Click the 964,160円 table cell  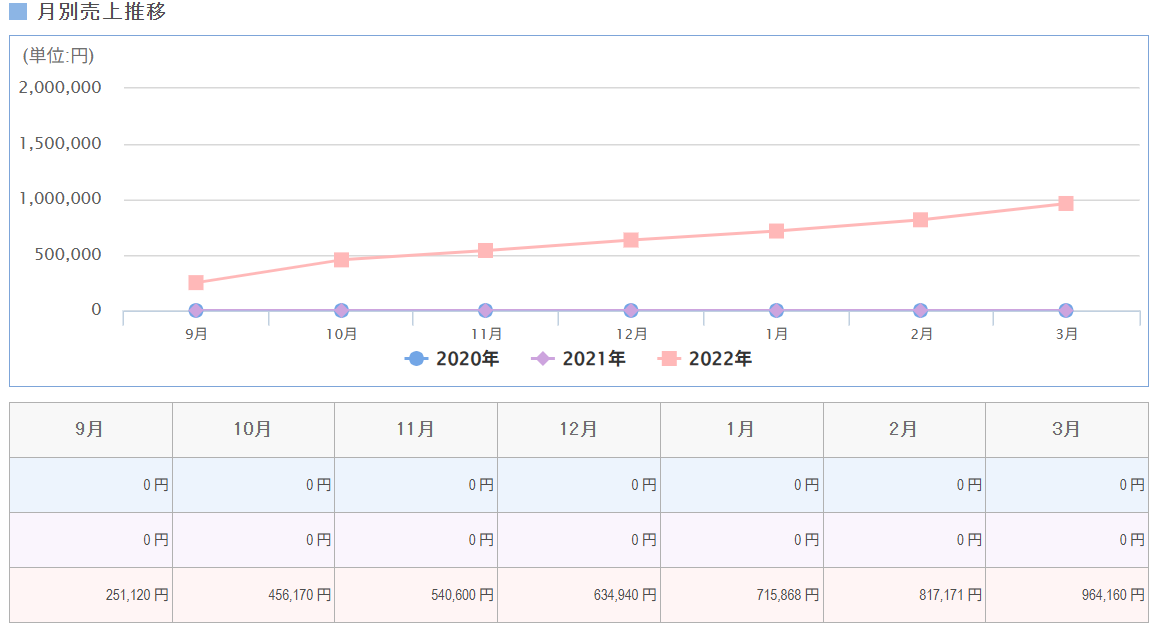pyautogui.click(x=1066, y=595)
